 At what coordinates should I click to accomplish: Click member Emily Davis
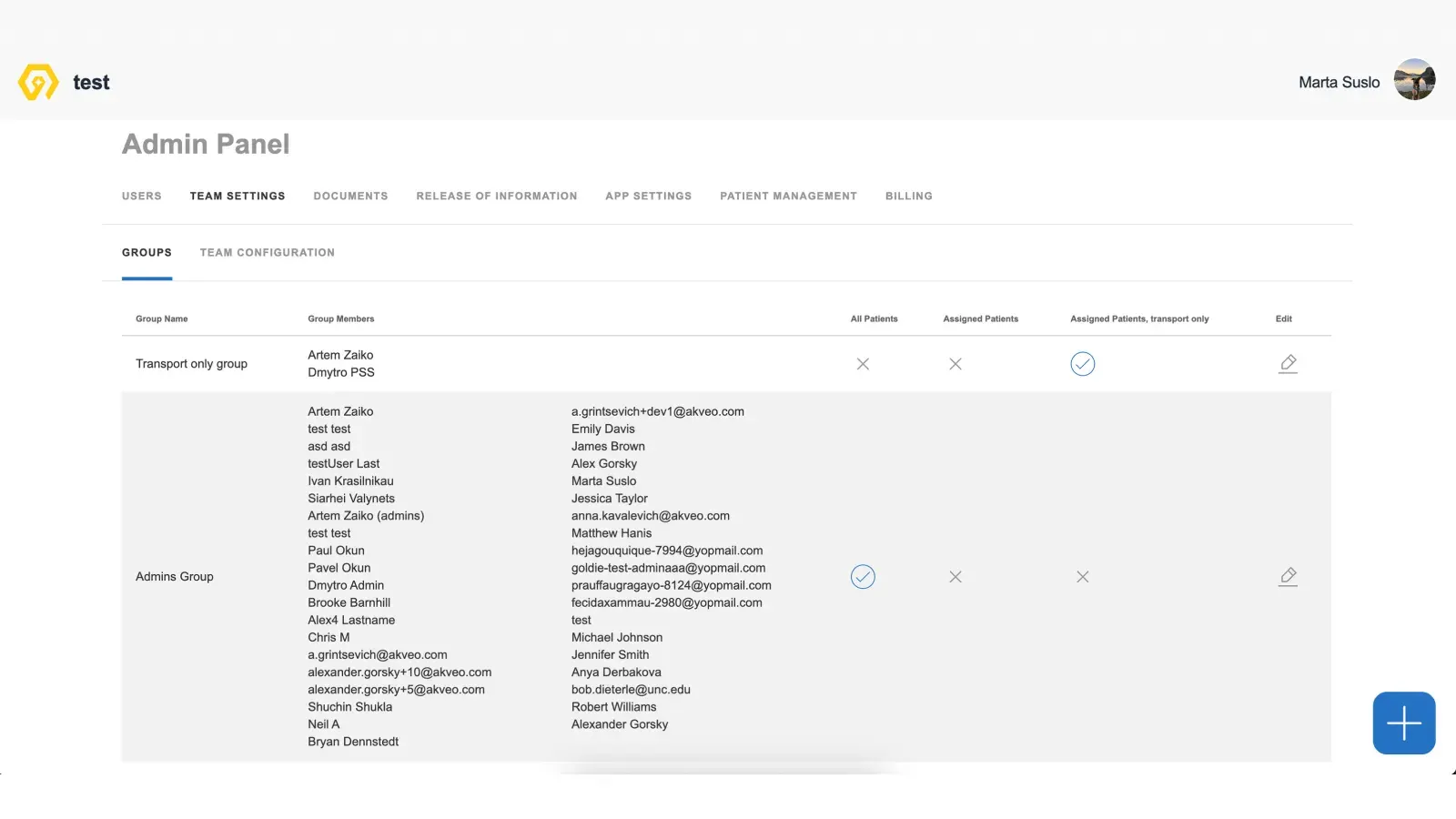coord(603,429)
